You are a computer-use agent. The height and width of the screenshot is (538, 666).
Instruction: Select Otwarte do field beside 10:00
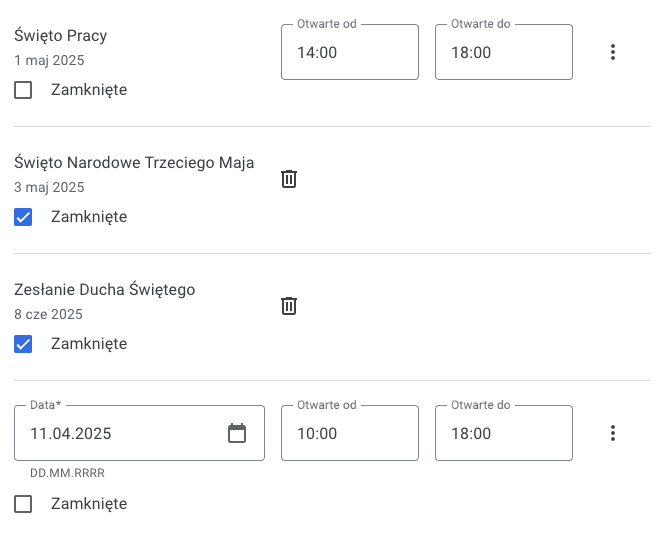504,433
